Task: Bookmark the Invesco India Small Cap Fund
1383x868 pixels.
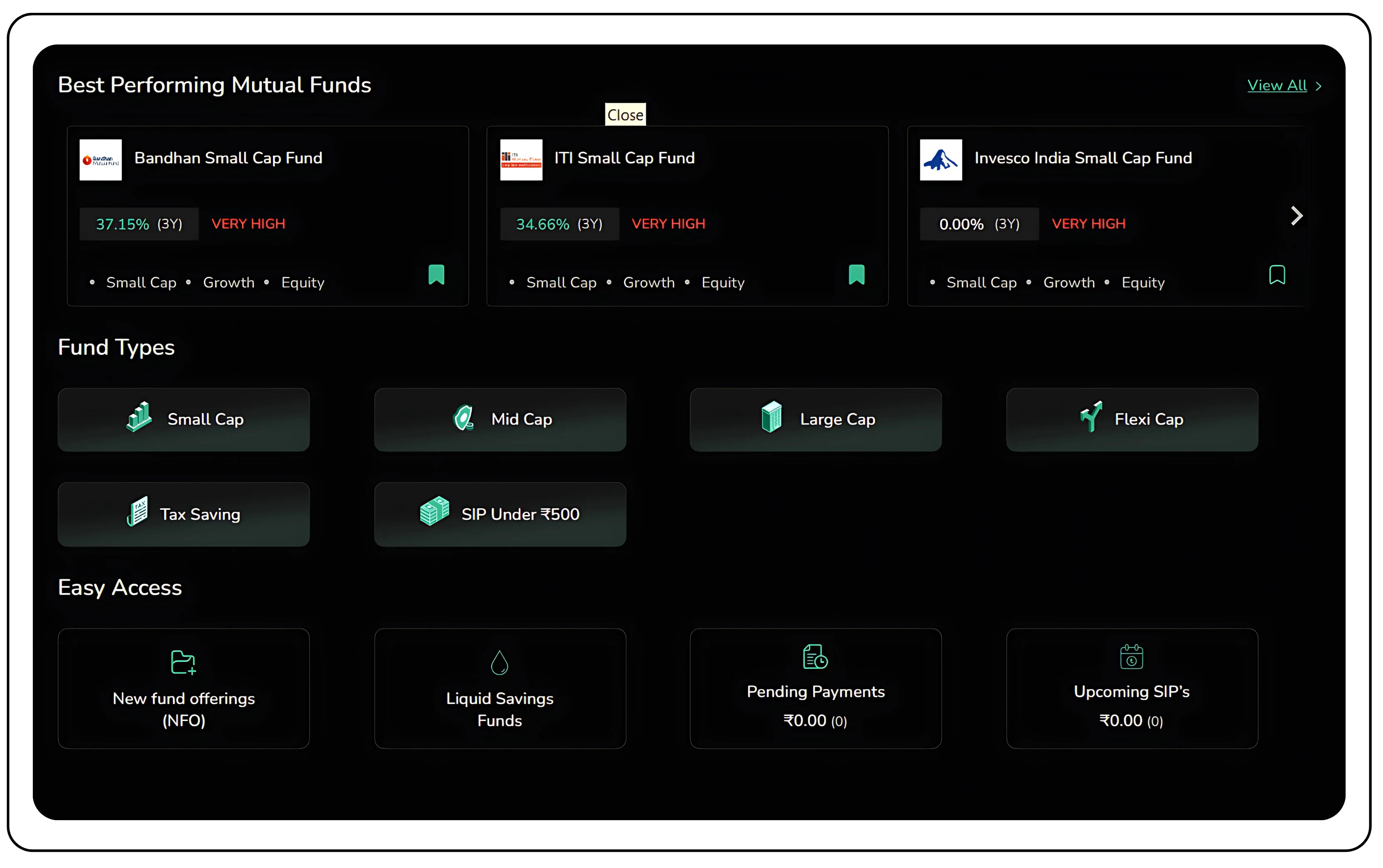Action: pyautogui.click(x=1277, y=275)
